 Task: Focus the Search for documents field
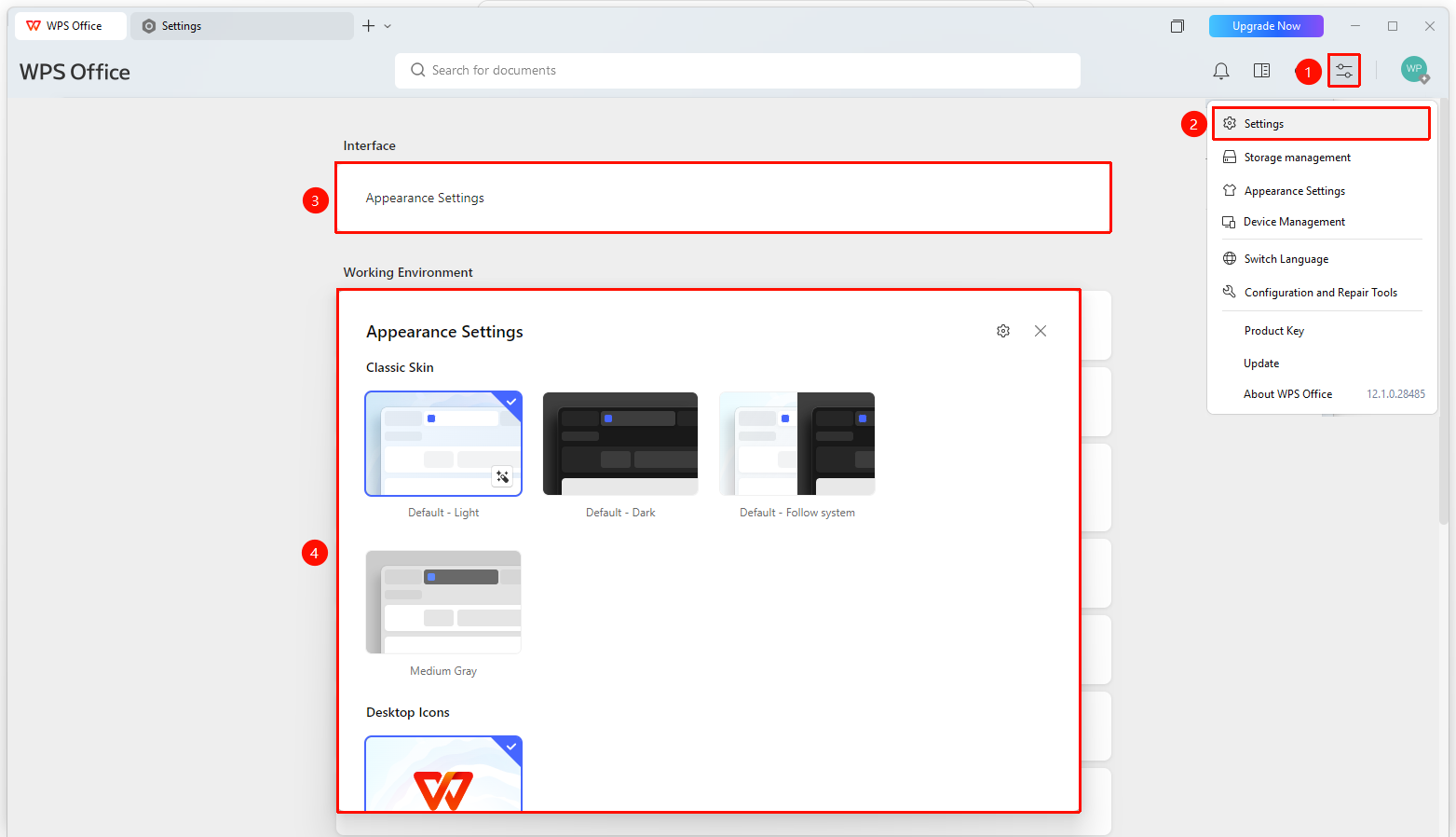pos(738,70)
